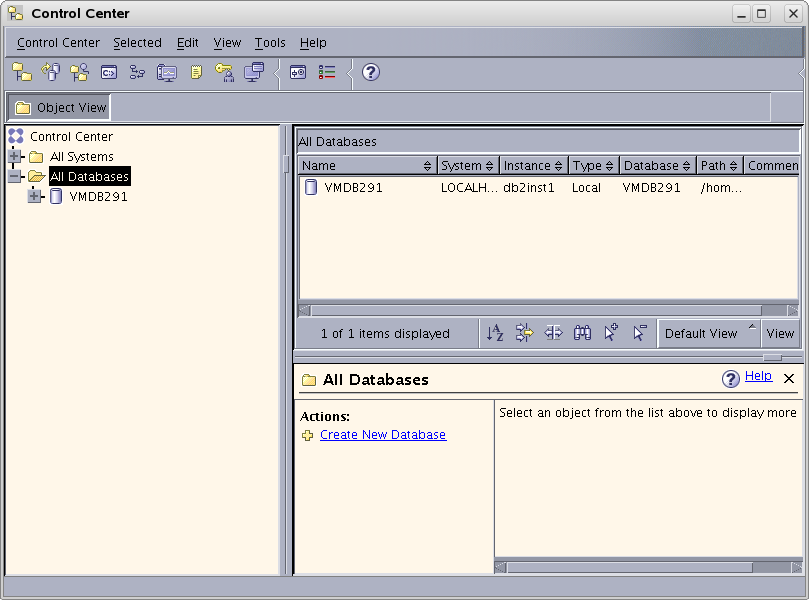
Task: Click the VMDB291 name in table row
Action: [x=353, y=188]
